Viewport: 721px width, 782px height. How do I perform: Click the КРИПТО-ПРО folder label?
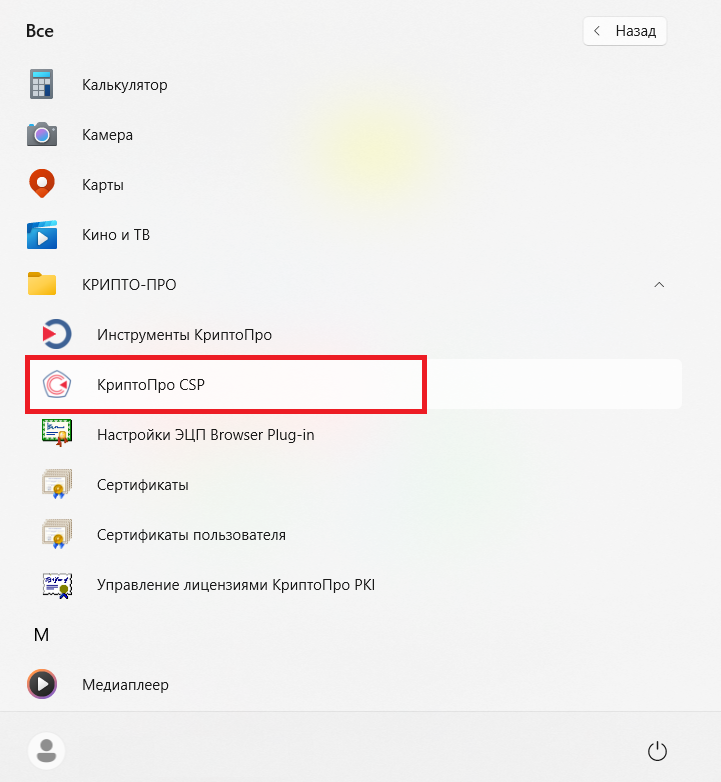click(x=129, y=285)
